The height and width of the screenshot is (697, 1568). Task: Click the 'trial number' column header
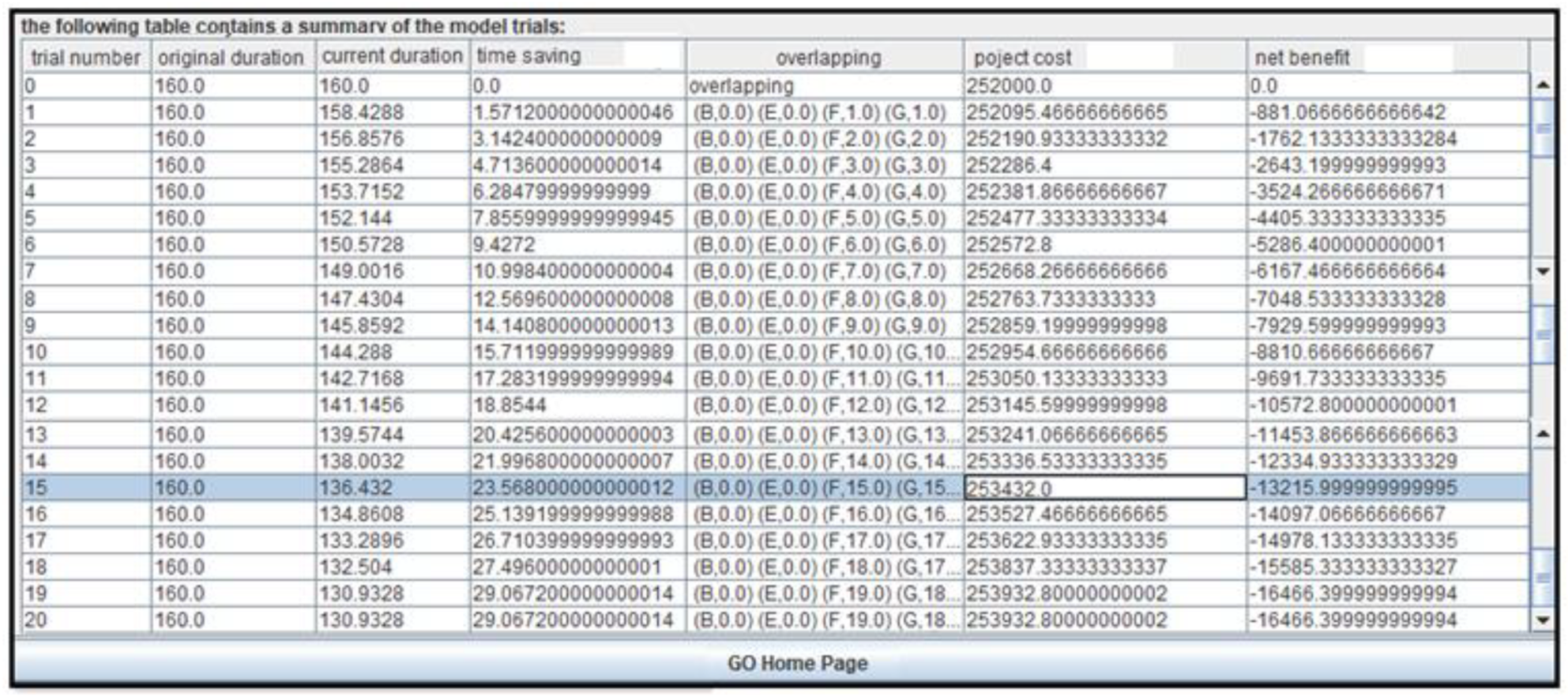click(85, 57)
